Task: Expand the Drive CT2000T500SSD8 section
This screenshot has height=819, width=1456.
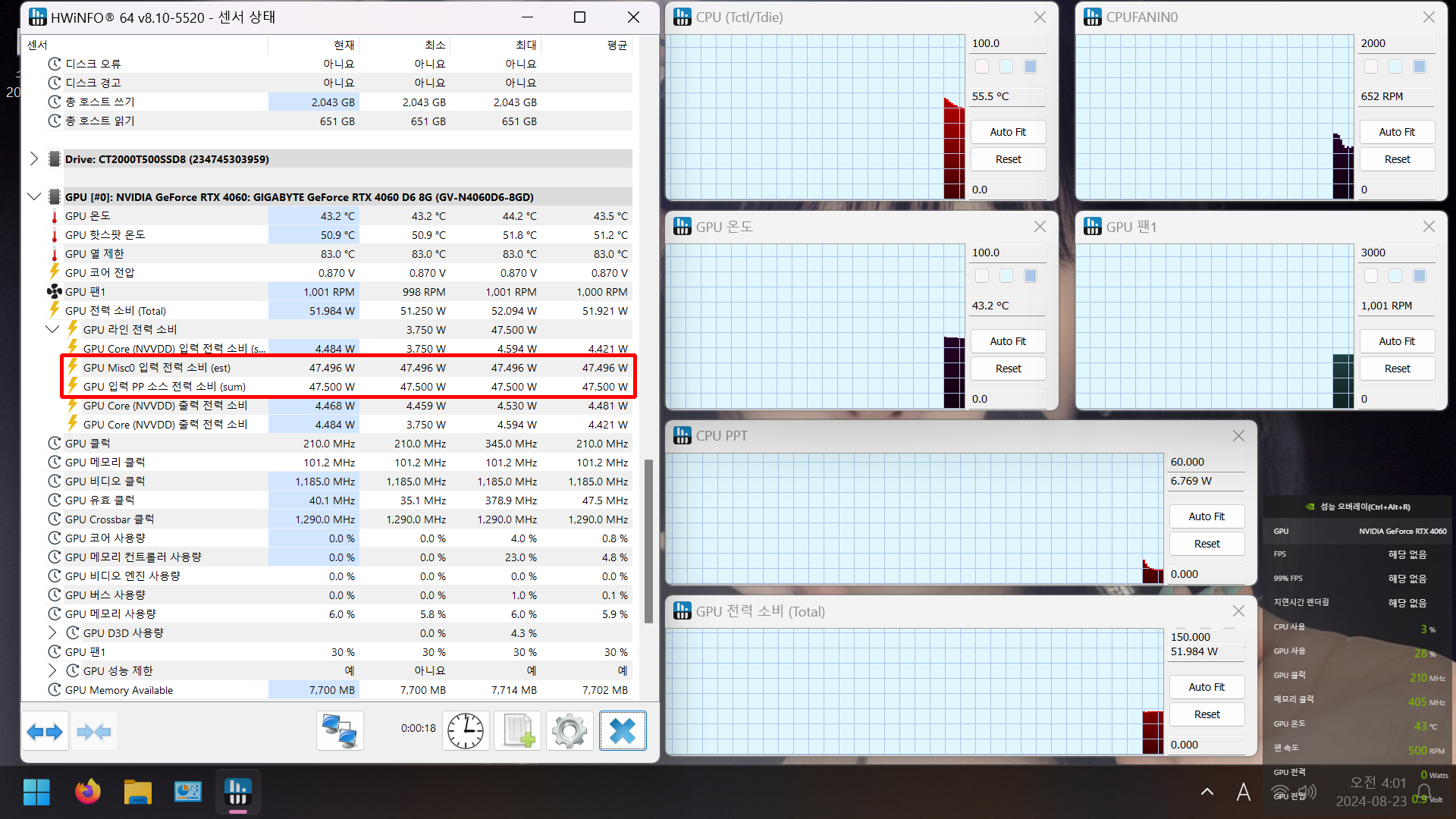Action: coord(34,158)
